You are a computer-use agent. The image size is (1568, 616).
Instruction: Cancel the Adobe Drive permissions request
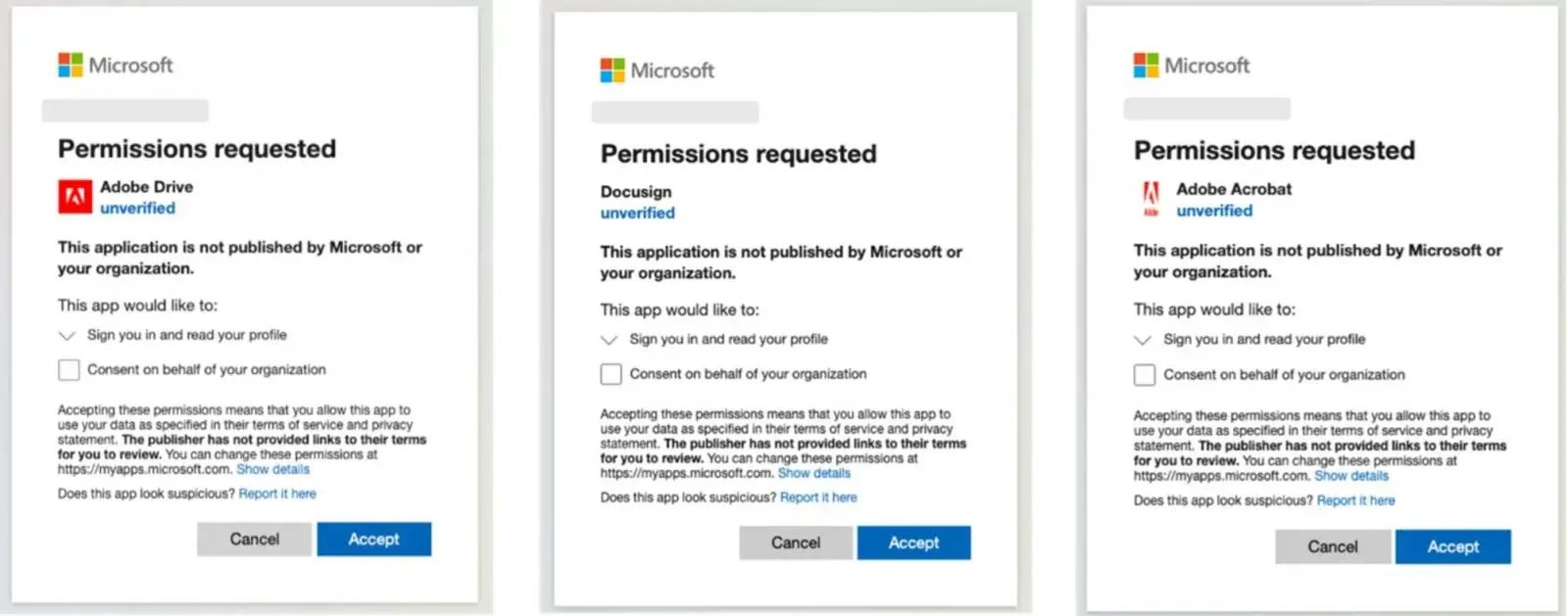(254, 540)
